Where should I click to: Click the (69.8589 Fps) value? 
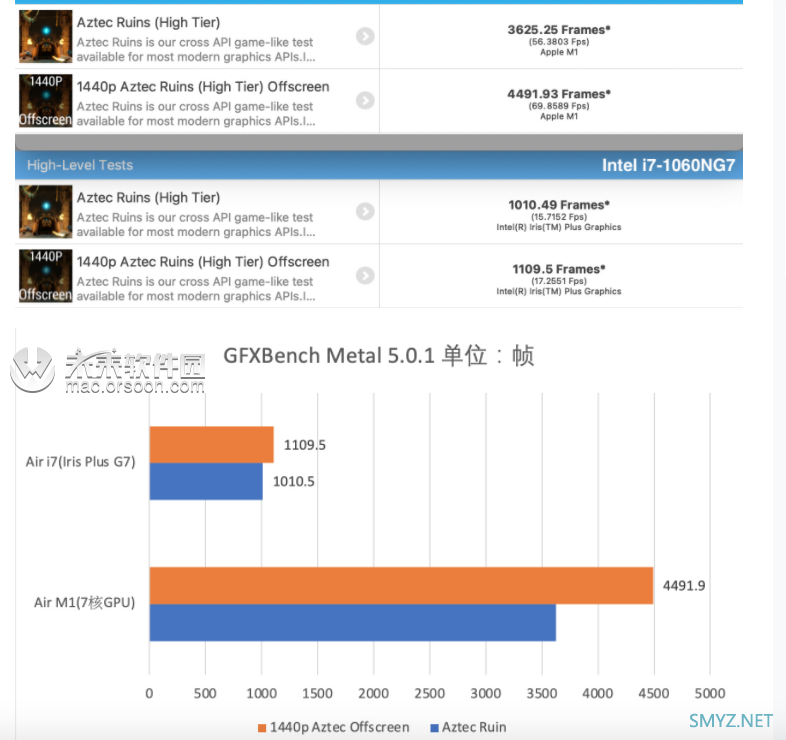tap(559, 106)
